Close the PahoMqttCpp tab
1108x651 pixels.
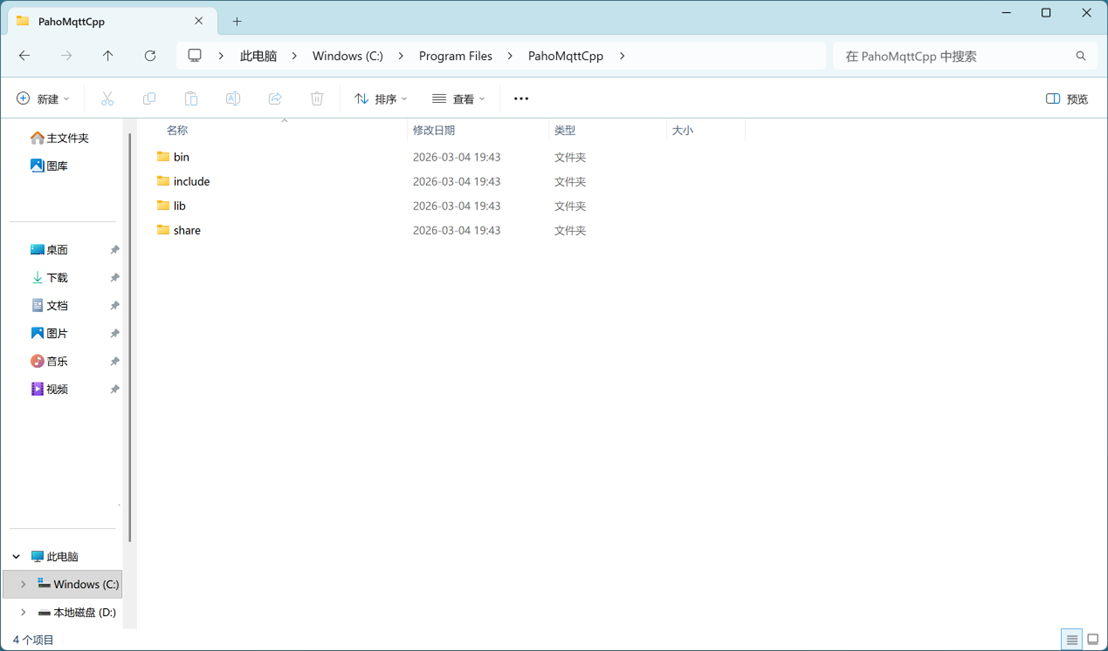pyautogui.click(x=199, y=21)
